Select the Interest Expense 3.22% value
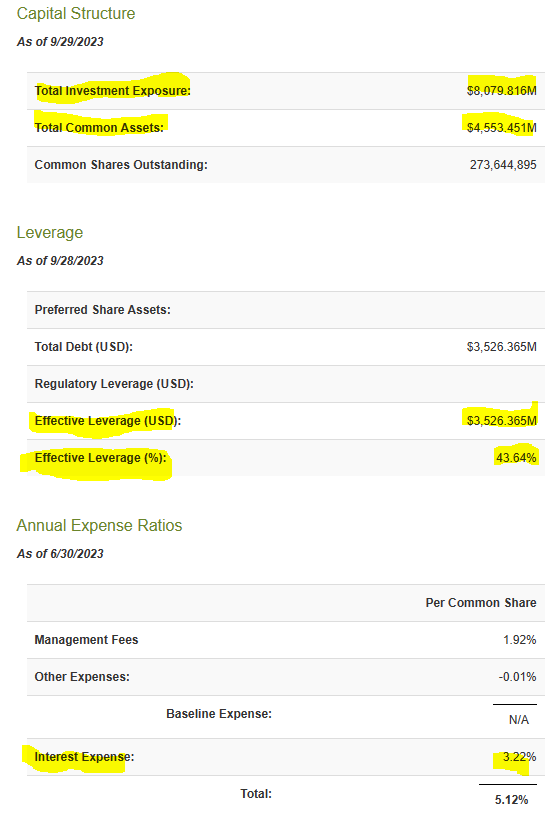Screen dimensions: 559x833 tap(520, 757)
